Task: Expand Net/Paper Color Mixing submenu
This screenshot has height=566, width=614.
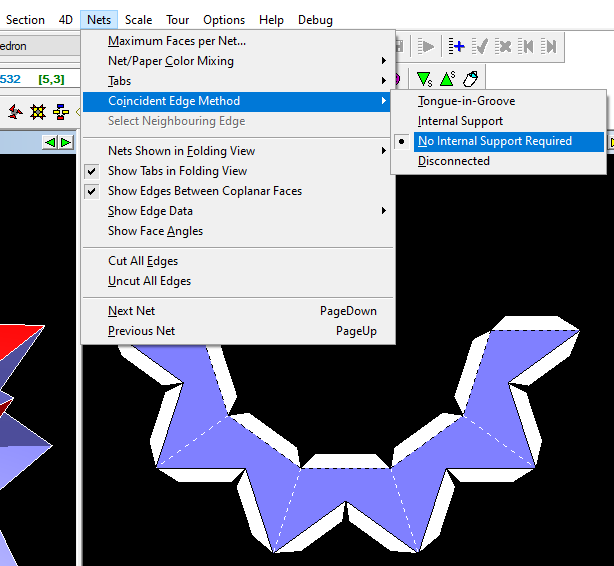Action: [x=238, y=61]
